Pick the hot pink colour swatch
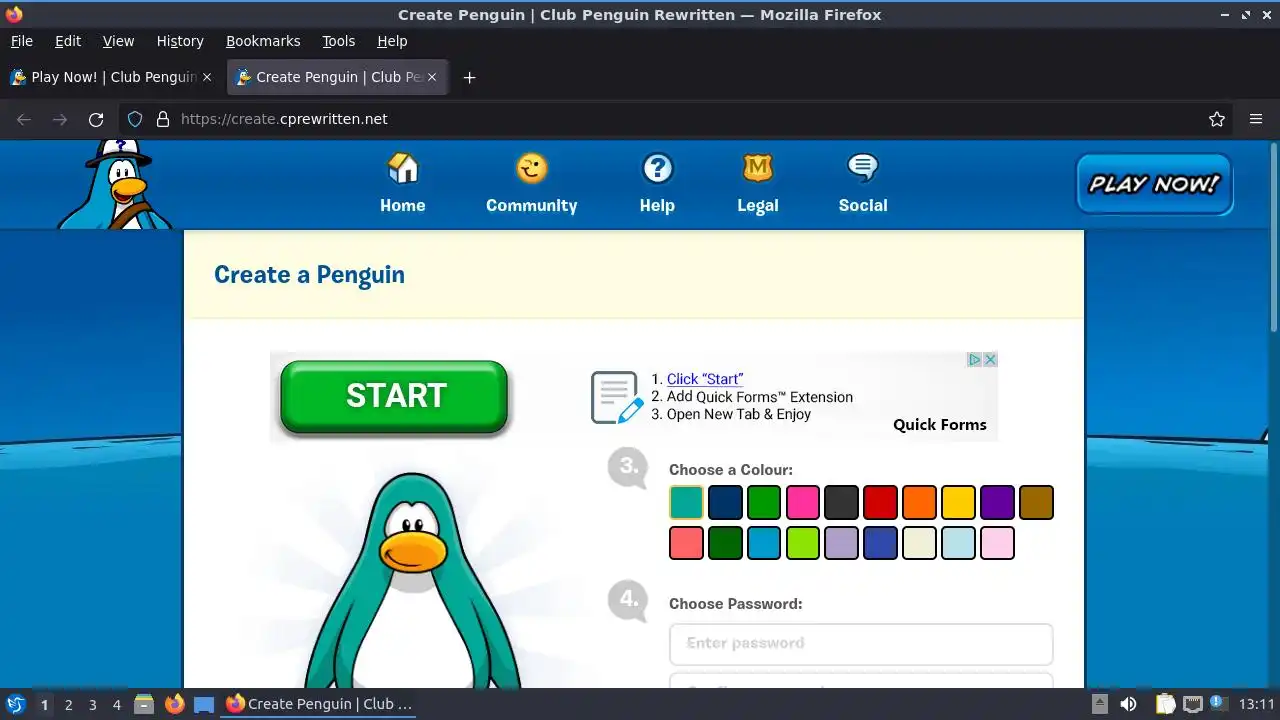The width and height of the screenshot is (1280, 720). point(803,502)
